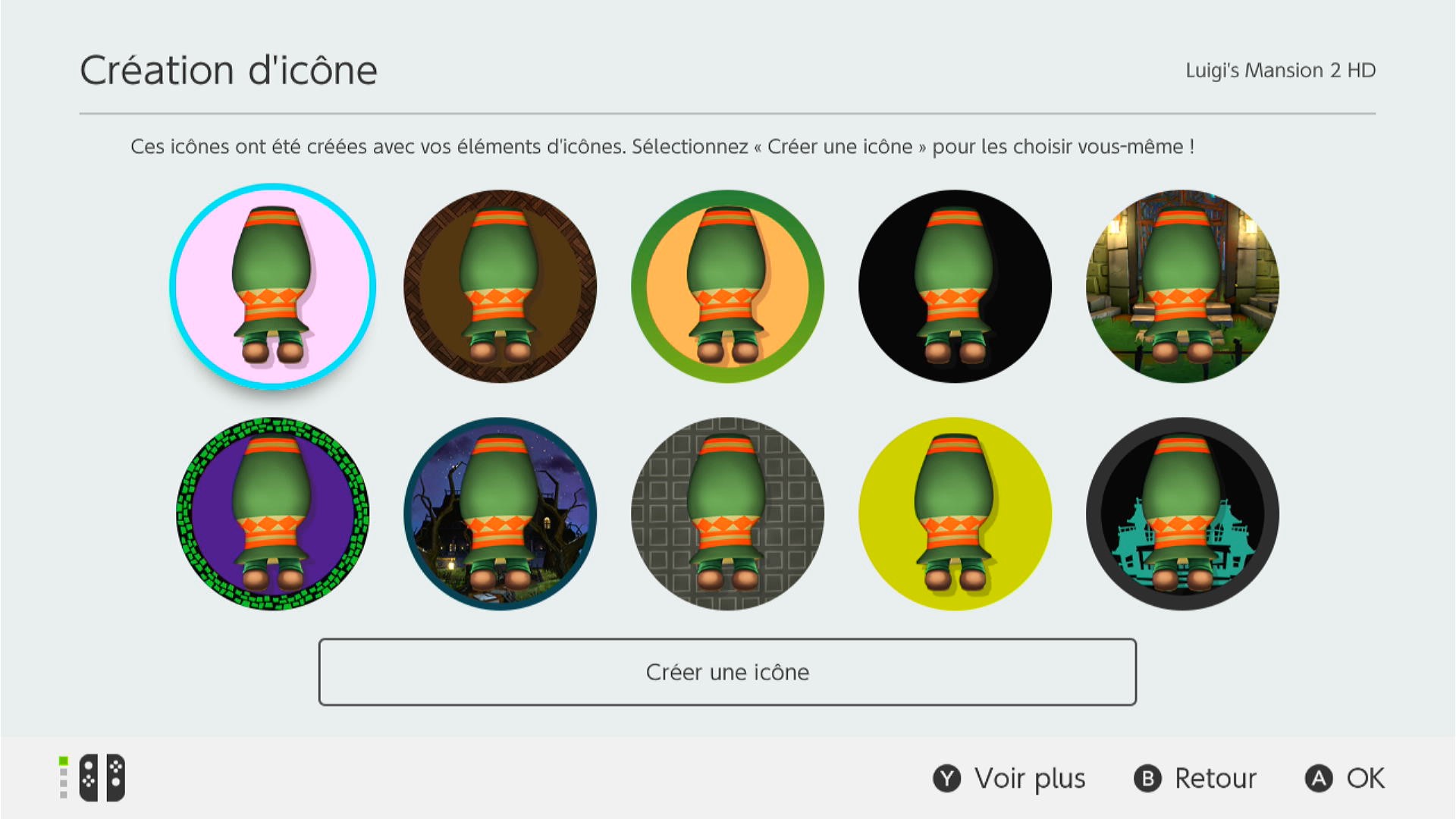Select the icon with plain black background
The height and width of the screenshot is (819, 1456).
955,287
